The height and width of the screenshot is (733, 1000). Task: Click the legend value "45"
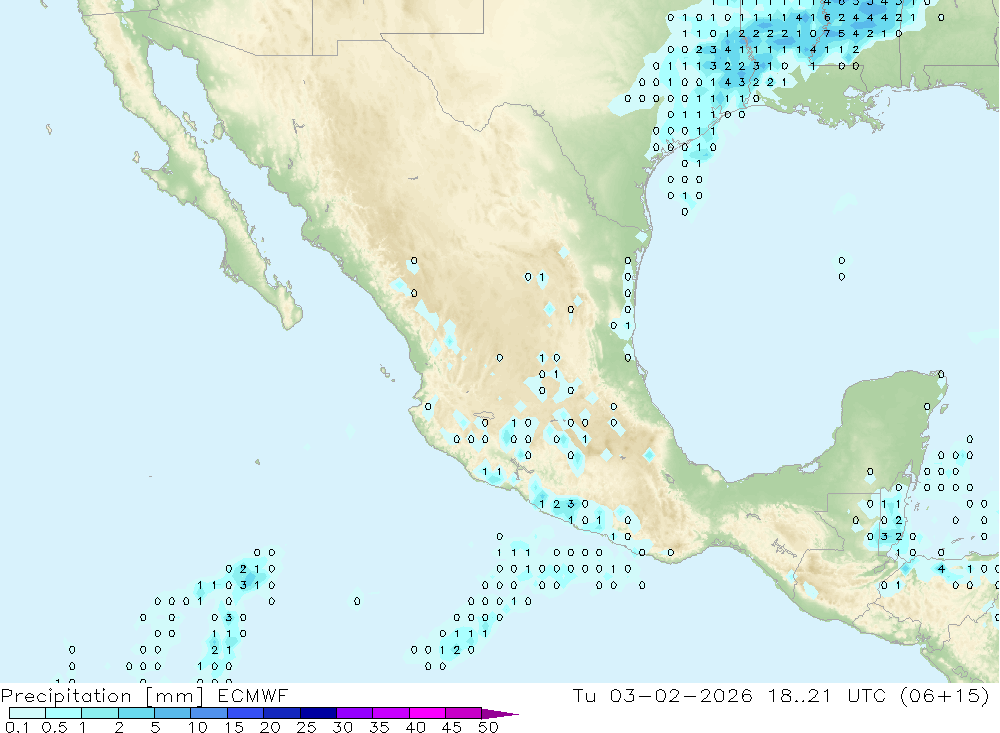point(452,727)
